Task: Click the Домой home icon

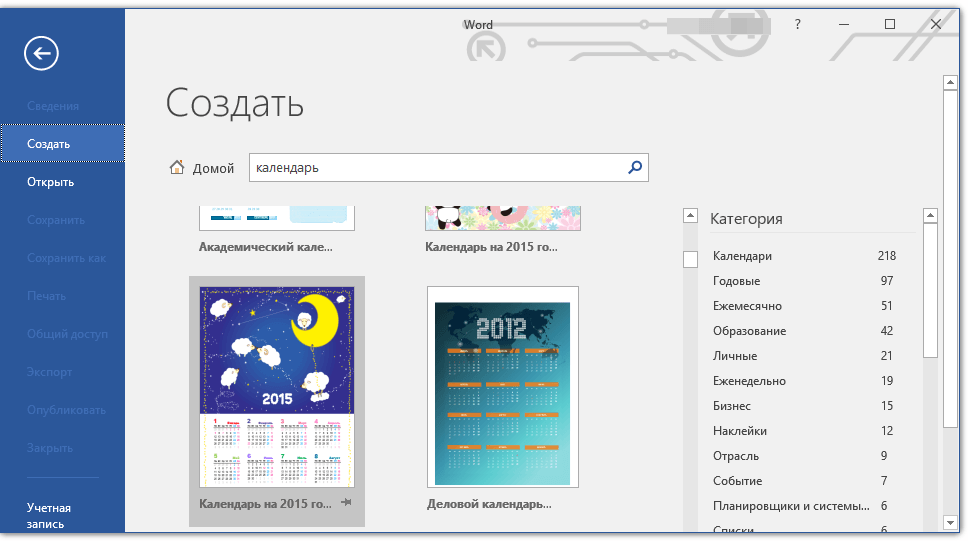Action: pos(177,168)
